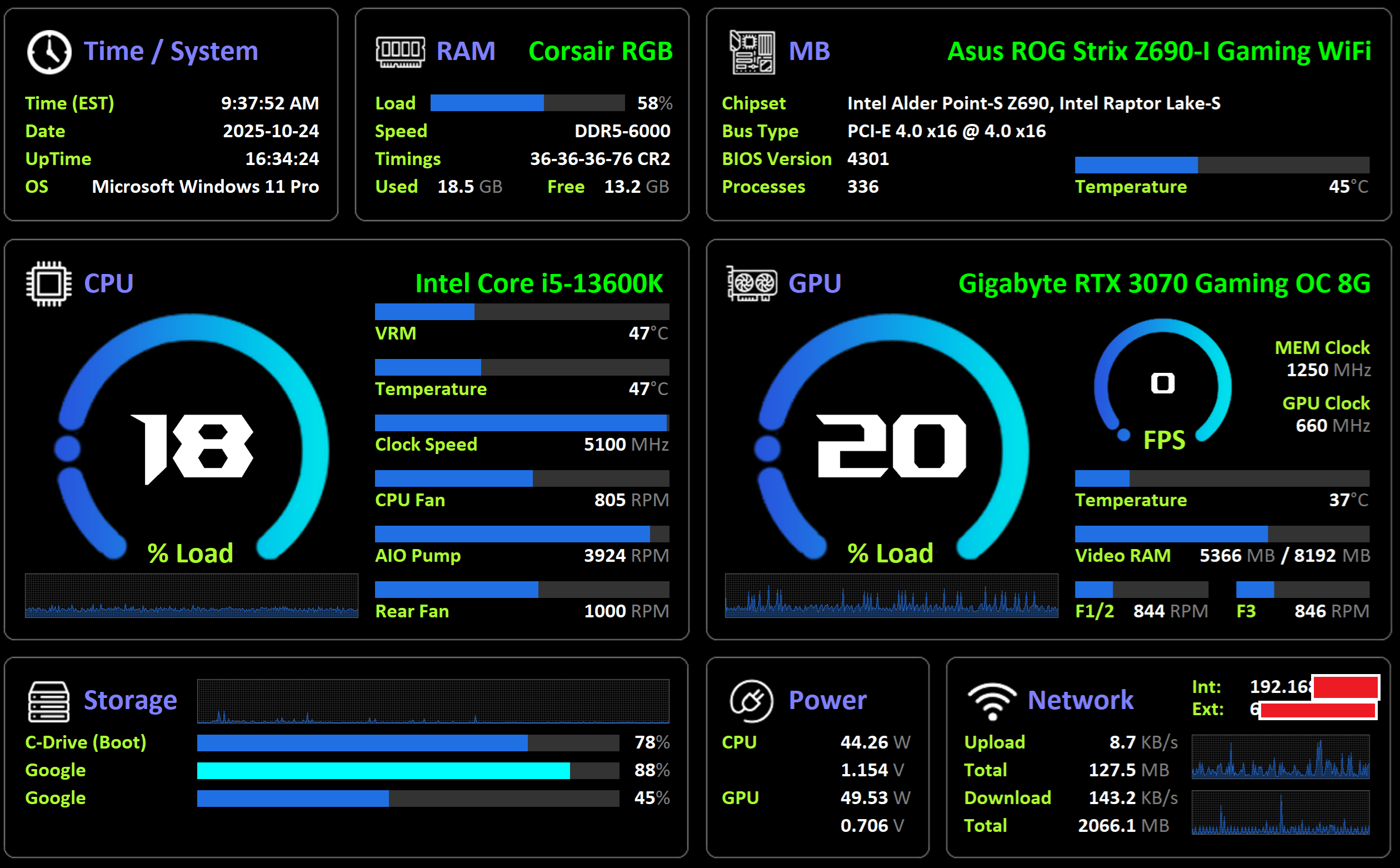1400x868 pixels.
Task: Click the Download network activity graph
Action: (1280, 812)
